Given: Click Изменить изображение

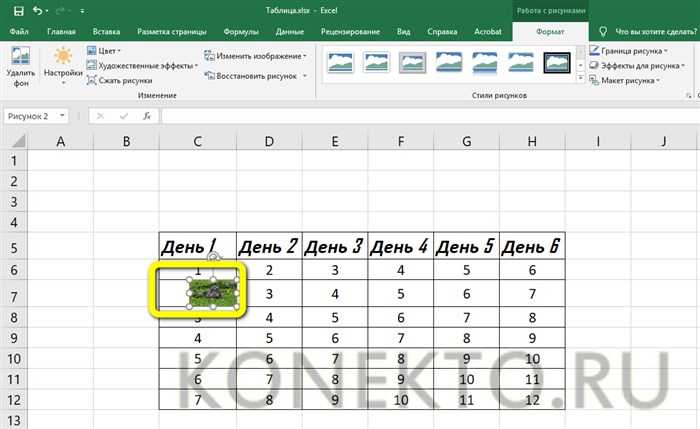Looking at the screenshot, I should click(x=255, y=56).
